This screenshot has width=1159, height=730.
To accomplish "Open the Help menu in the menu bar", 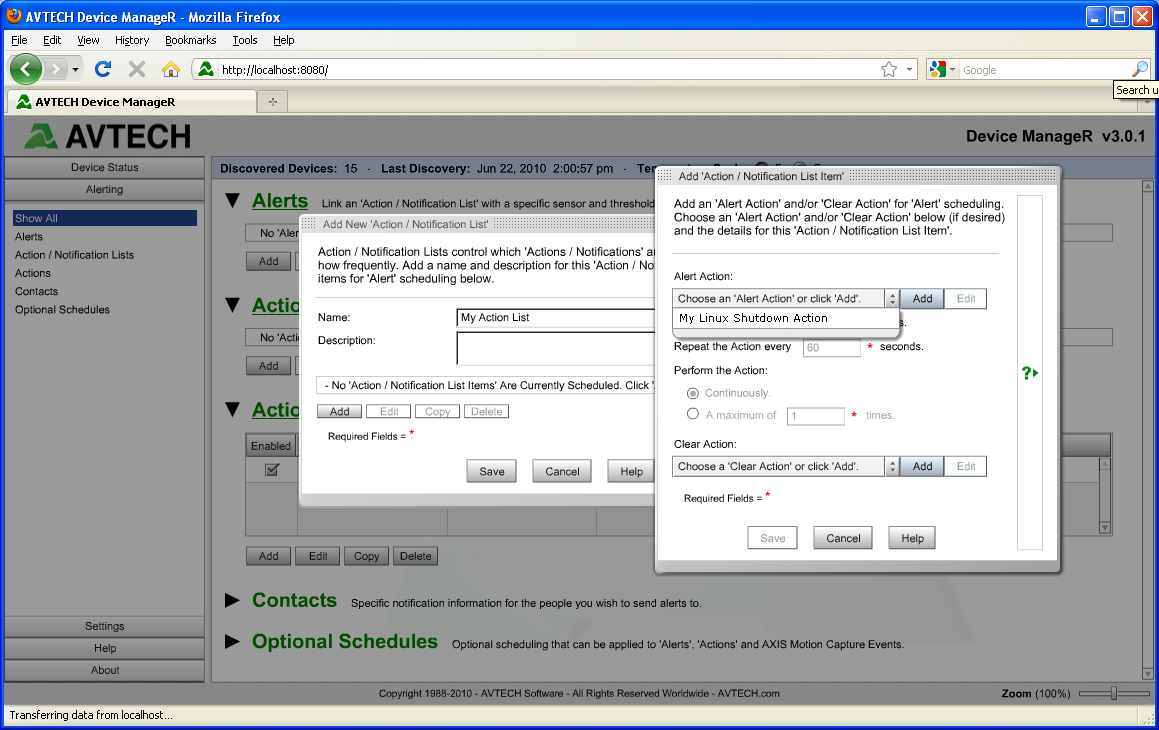I will click(x=283, y=40).
